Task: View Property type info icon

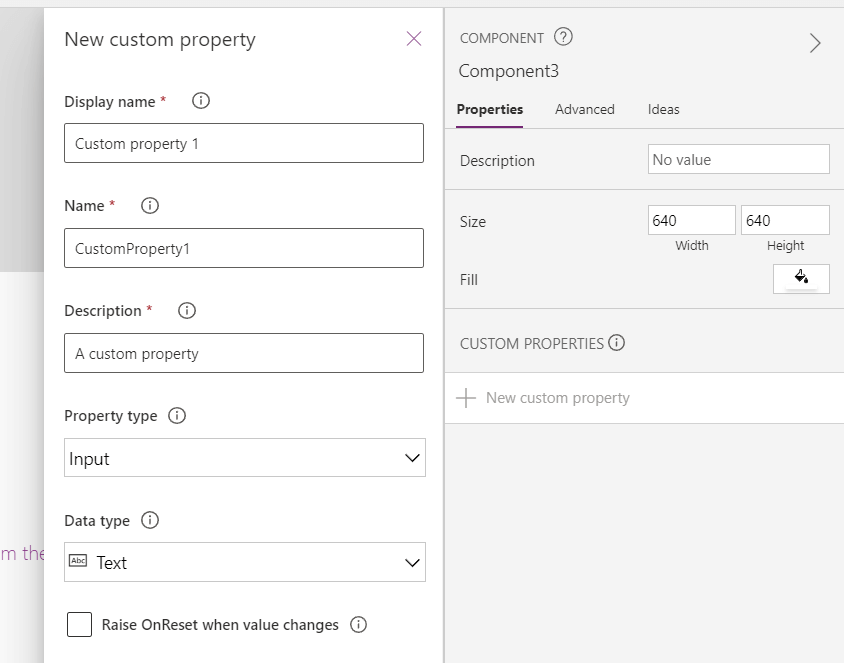Action: coord(177,415)
